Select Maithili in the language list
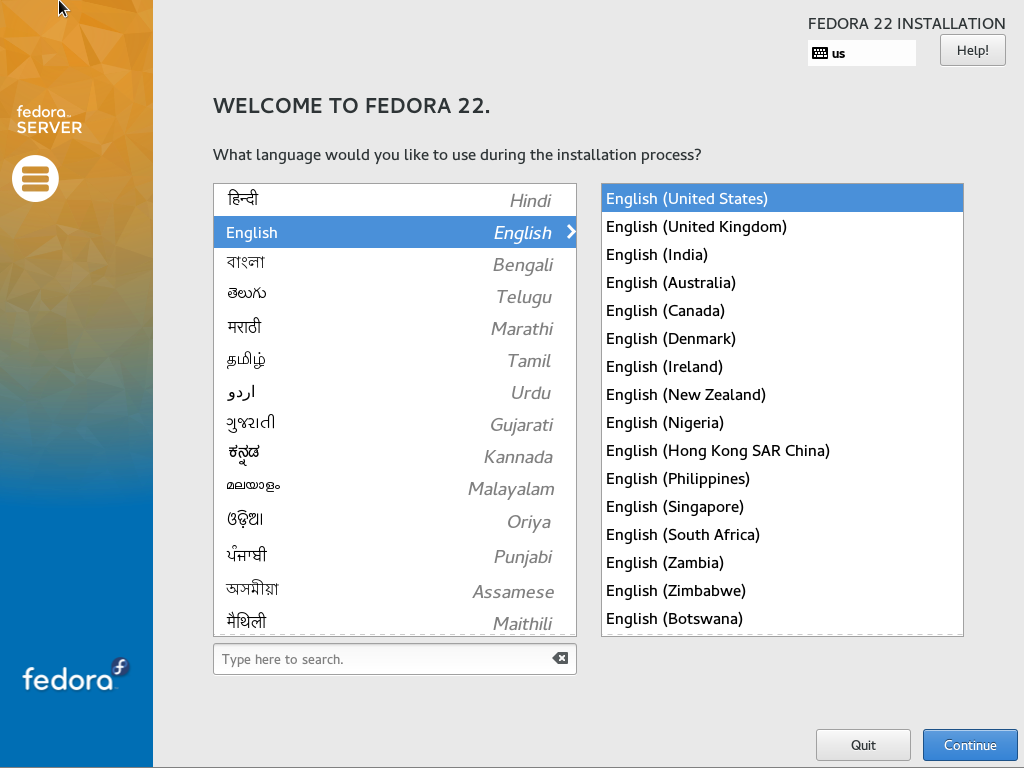This screenshot has width=1024, height=768. [x=394, y=622]
